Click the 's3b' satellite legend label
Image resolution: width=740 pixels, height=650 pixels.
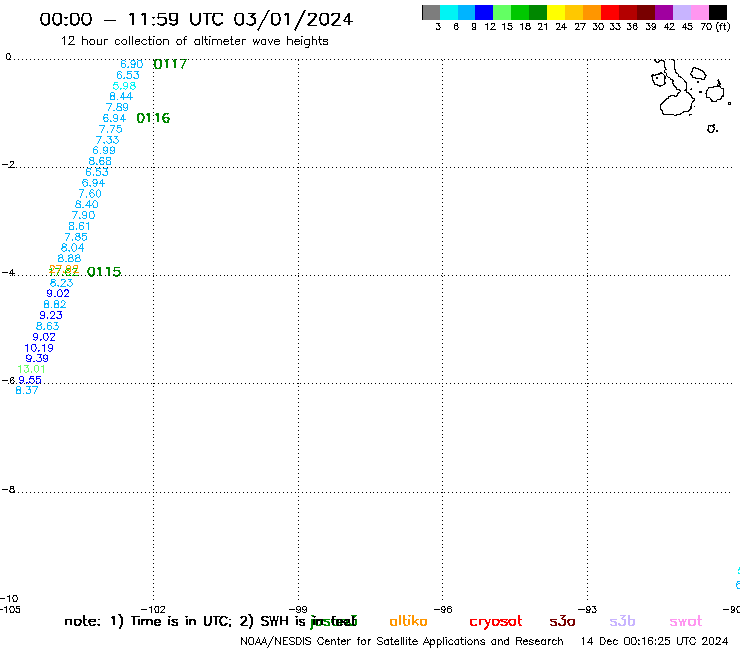622,621
